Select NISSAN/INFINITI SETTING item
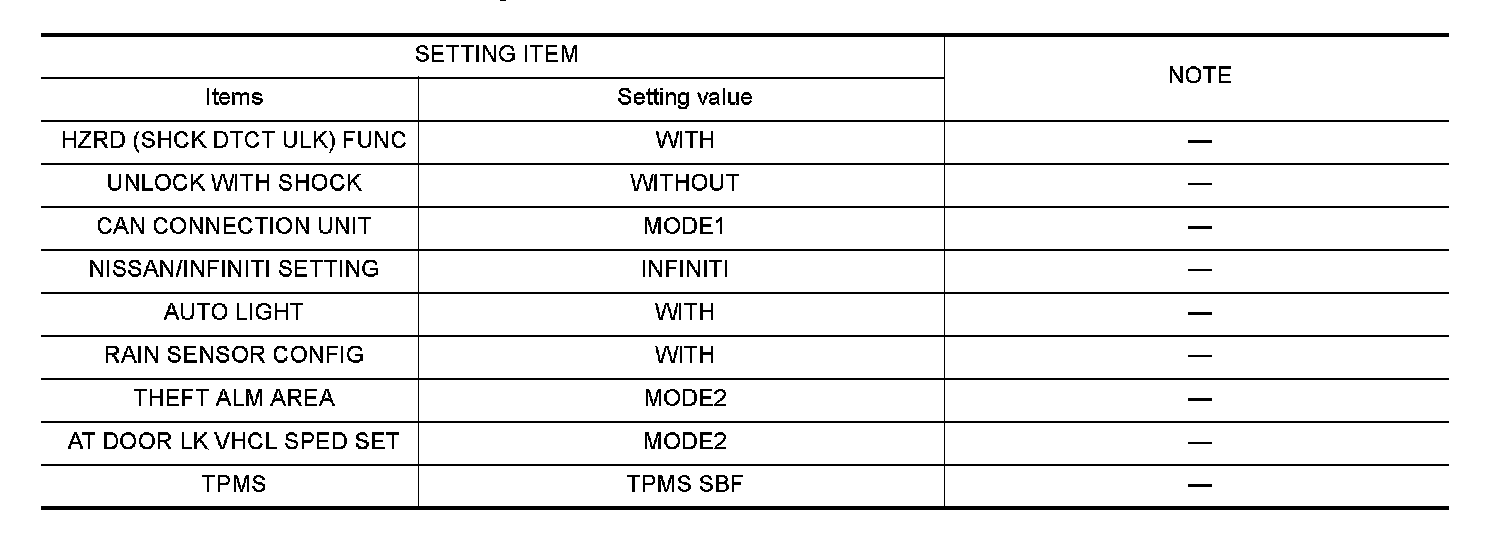This screenshot has width=1504, height=550. tap(234, 269)
